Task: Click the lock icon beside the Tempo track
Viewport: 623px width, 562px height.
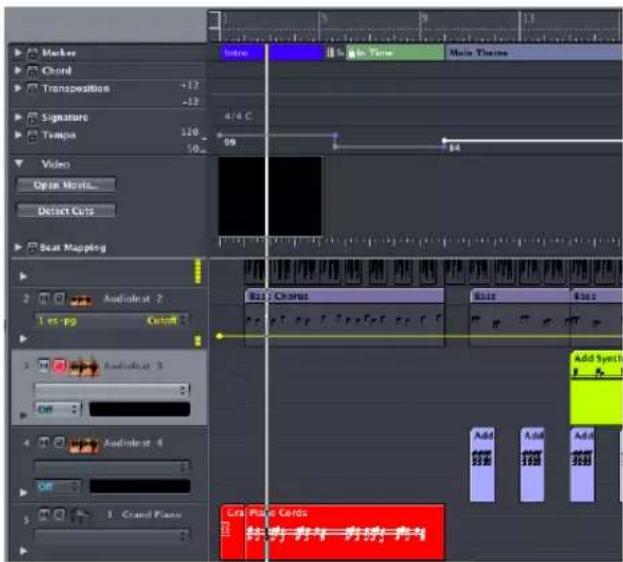Action: coord(32,135)
